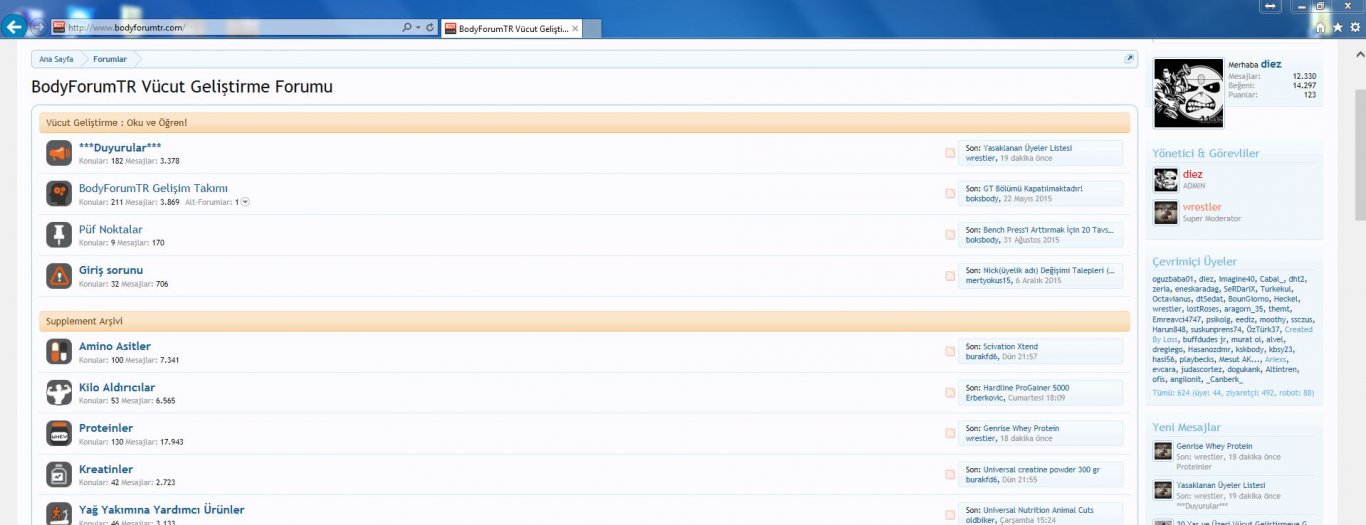The height and width of the screenshot is (525, 1366).
Task: Open last post Scivation Xtend
Action: click(x=1010, y=347)
